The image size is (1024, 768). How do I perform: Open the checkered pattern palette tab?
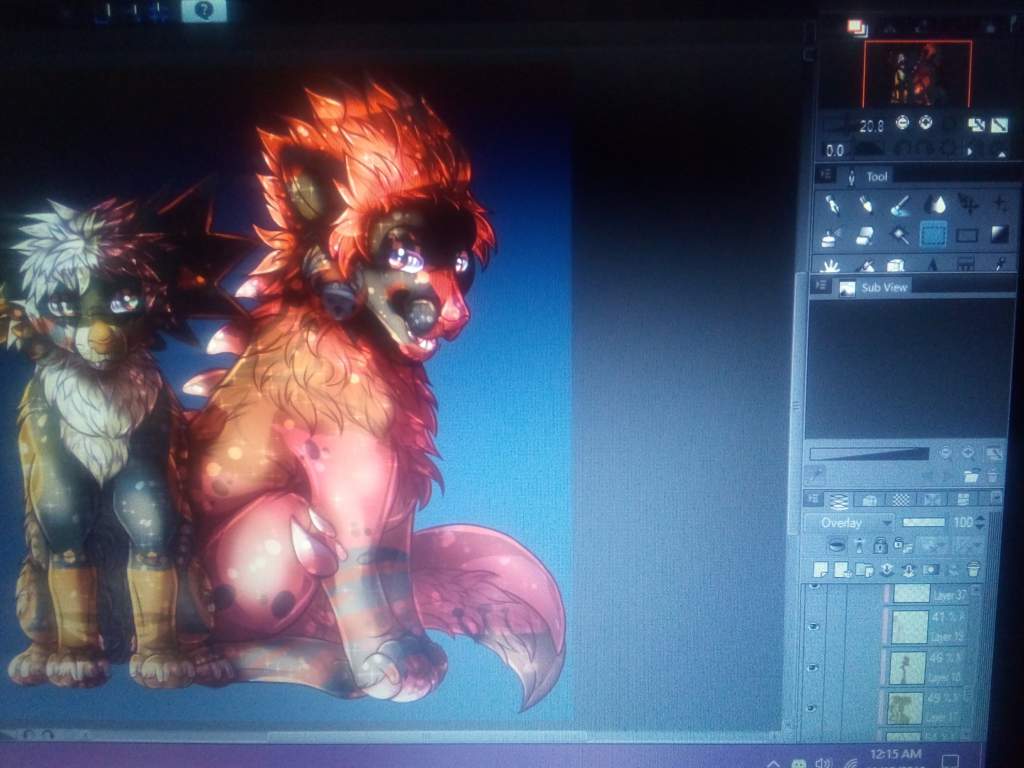[901, 500]
